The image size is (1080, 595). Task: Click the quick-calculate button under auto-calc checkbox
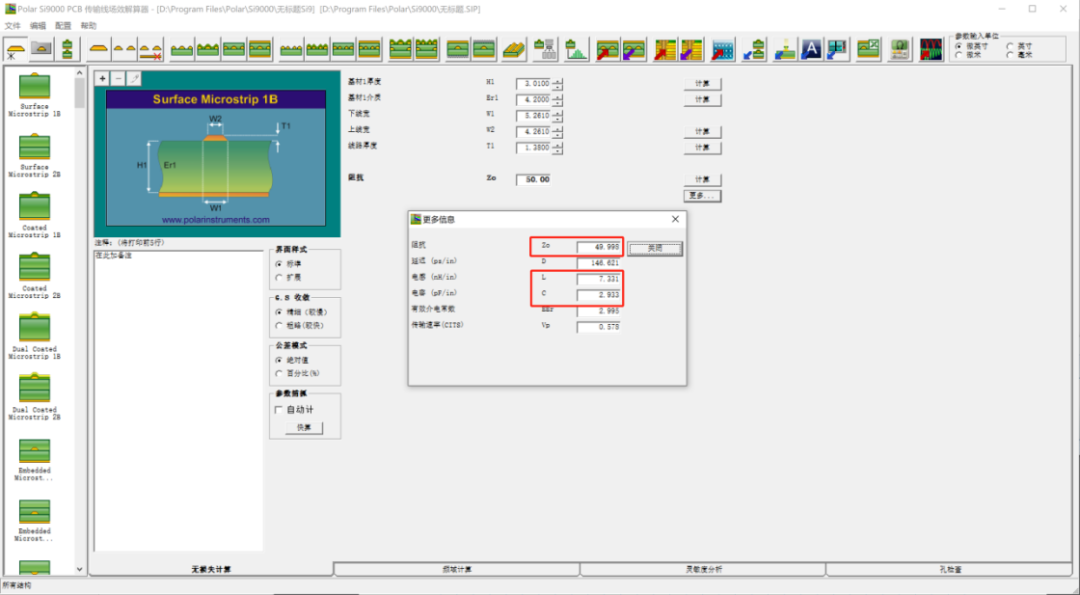coord(304,428)
